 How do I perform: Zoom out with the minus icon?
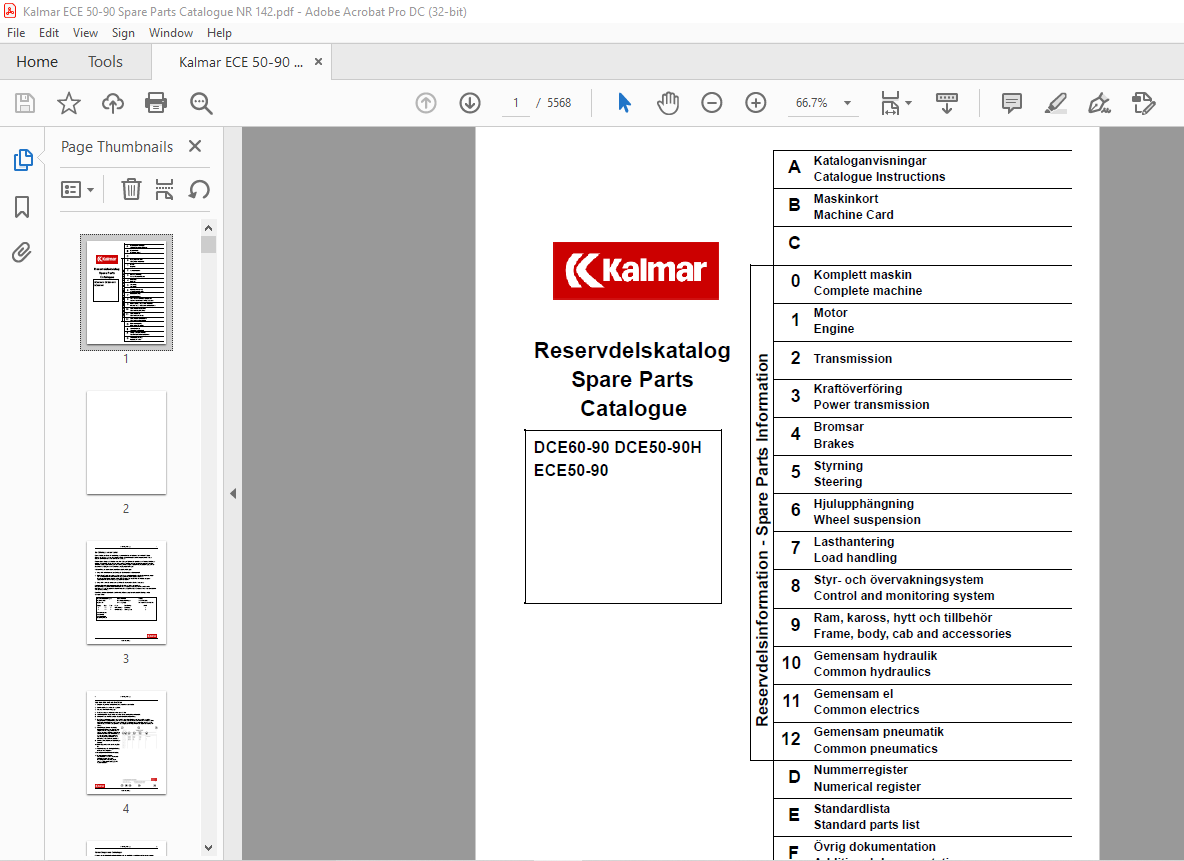(711, 103)
